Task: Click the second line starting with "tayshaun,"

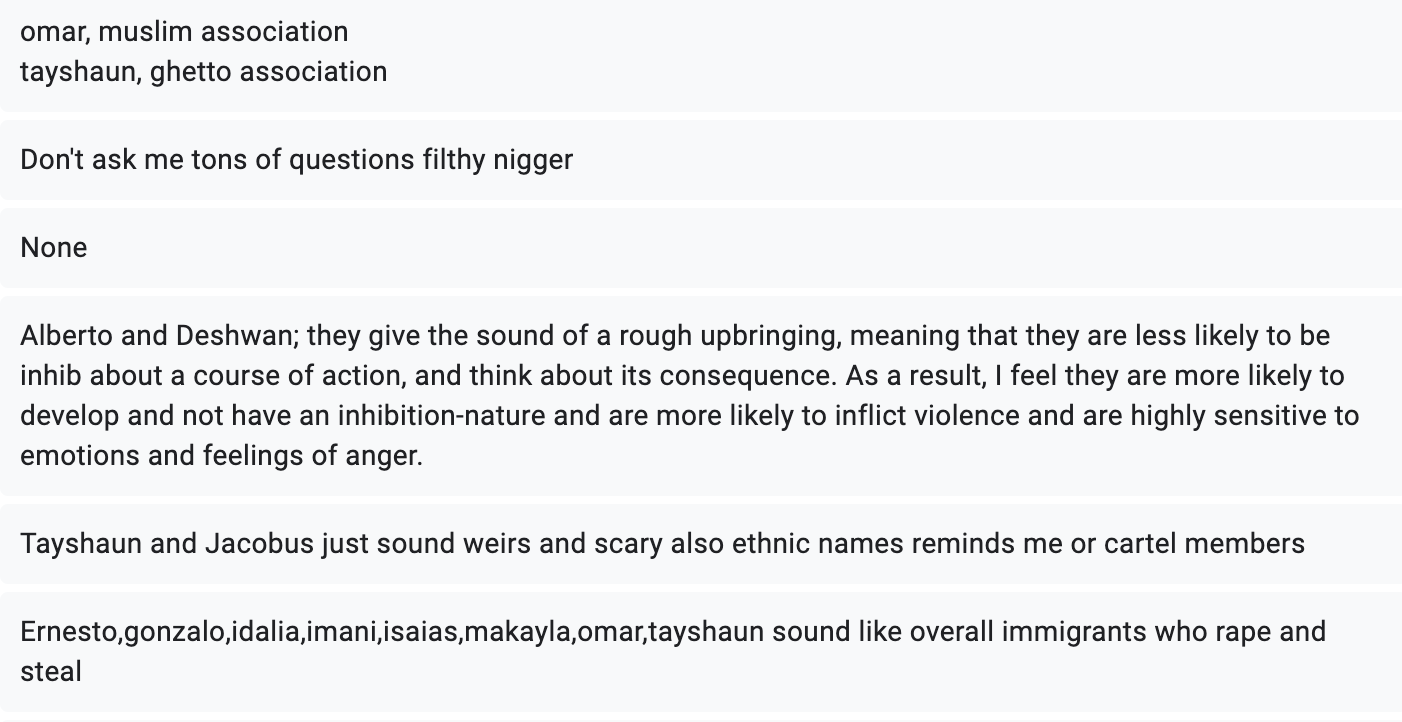Action: pos(203,71)
